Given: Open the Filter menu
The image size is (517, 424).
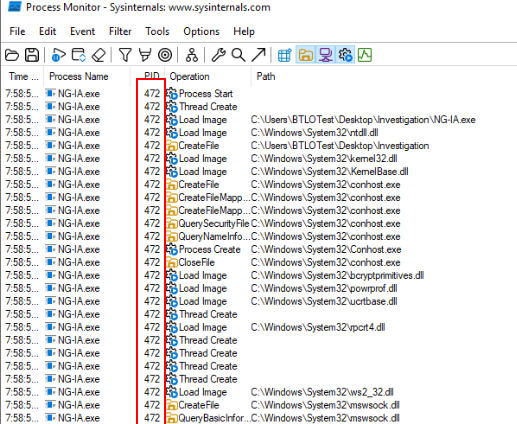Looking at the screenshot, I should (x=120, y=31).
